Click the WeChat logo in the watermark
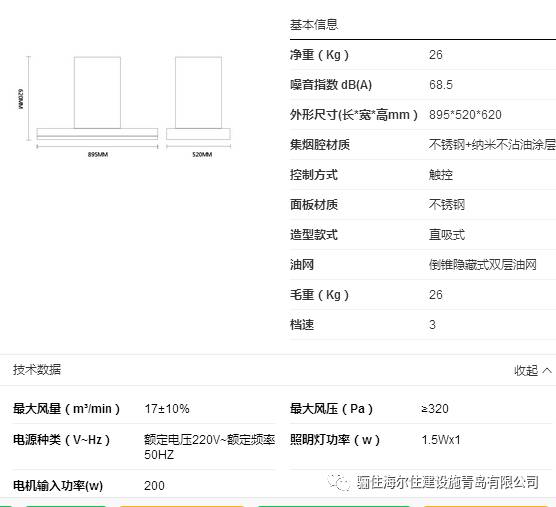This screenshot has width=556, height=507. tap(340, 482)
